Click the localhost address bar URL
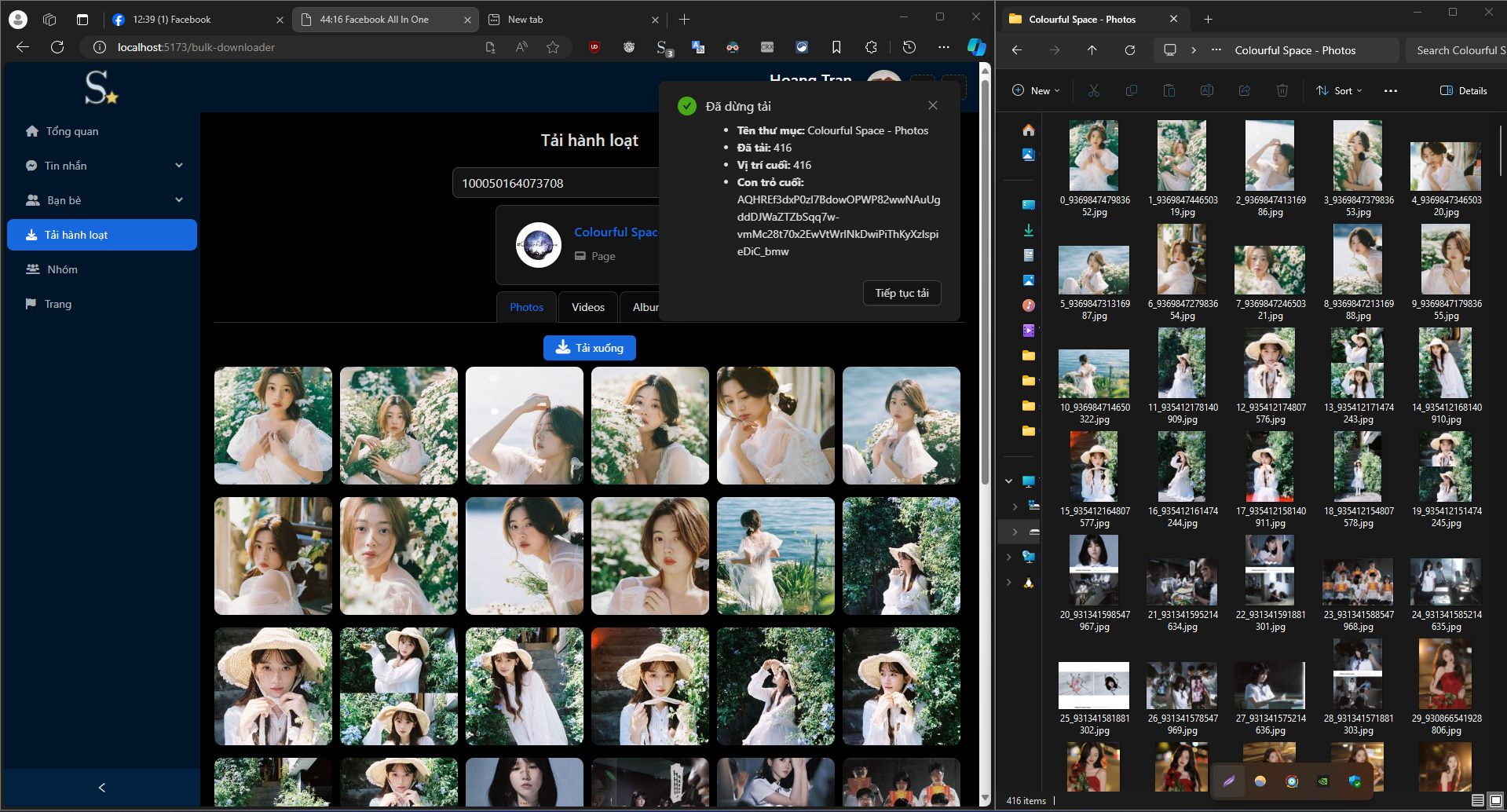Viewport: 1507px width, 812px height. coord(196,47)
